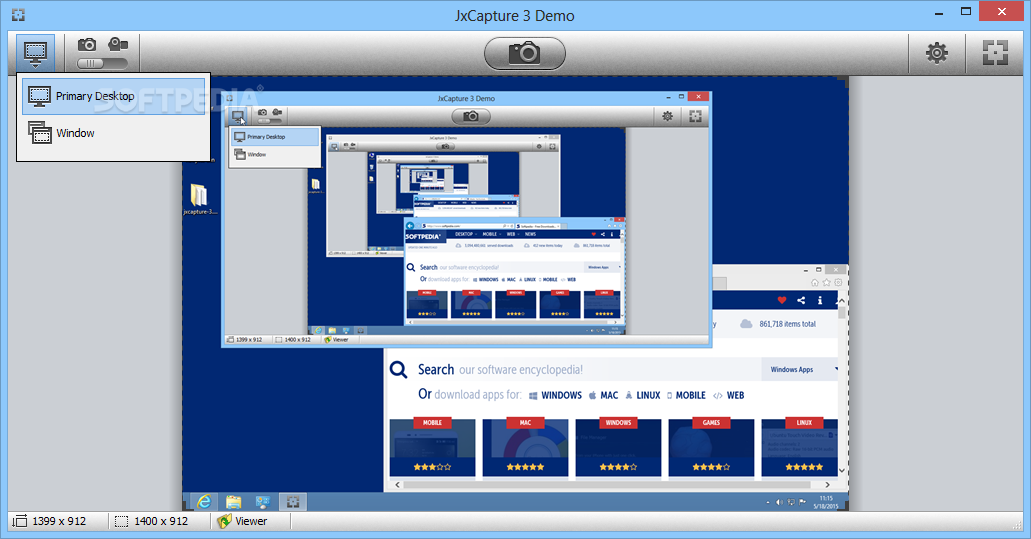Select Window in nested preview menu

click(x=276, y=154)
